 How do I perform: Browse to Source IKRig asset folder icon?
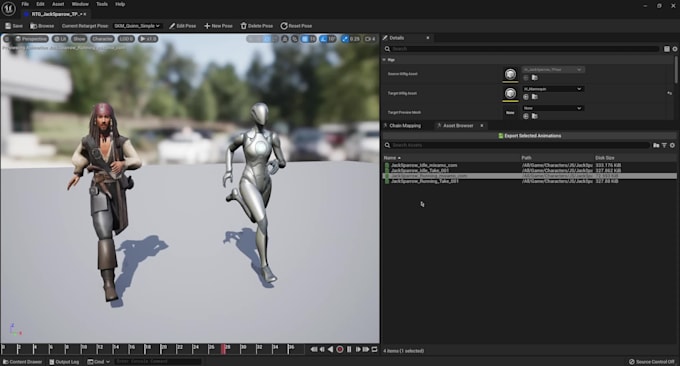(x=535, y=78)
